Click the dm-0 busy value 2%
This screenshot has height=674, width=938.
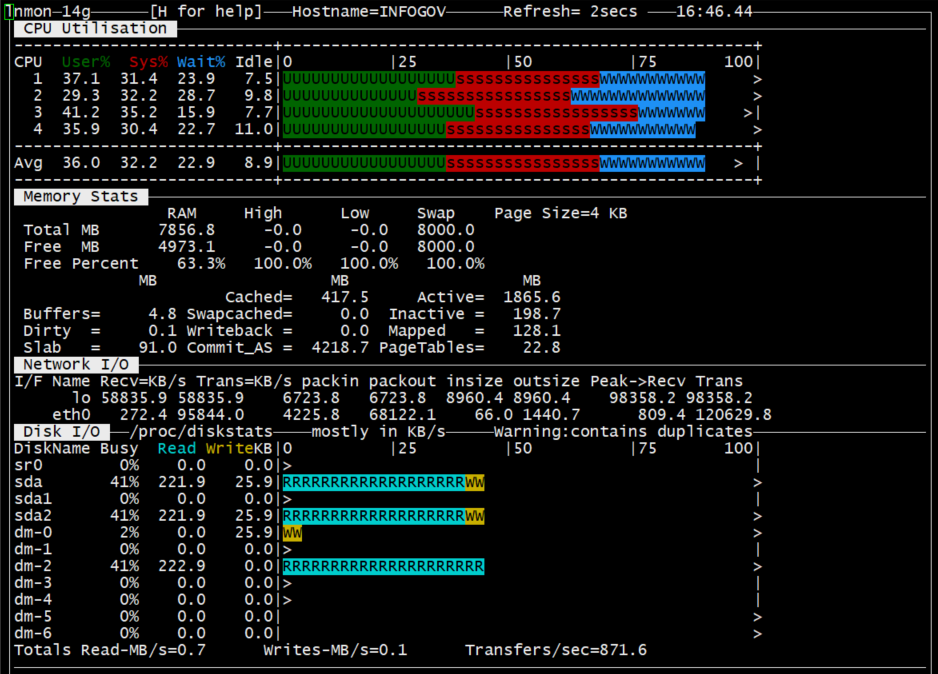129,532
